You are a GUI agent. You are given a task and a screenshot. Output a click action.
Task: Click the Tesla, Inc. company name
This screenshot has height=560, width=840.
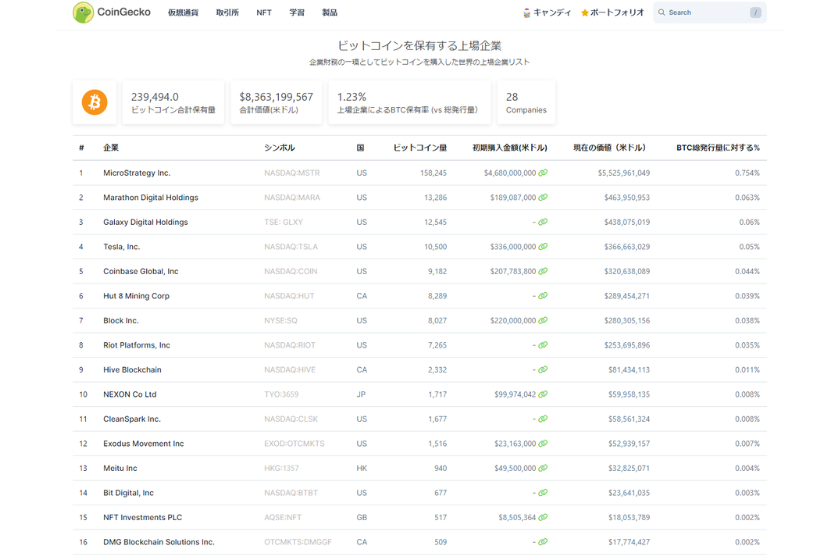122,247
